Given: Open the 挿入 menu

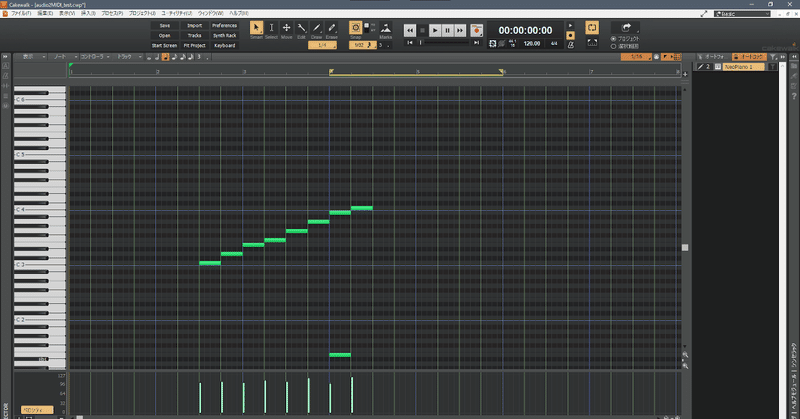Looking at the screenshot, I should (x=88, y=14).
